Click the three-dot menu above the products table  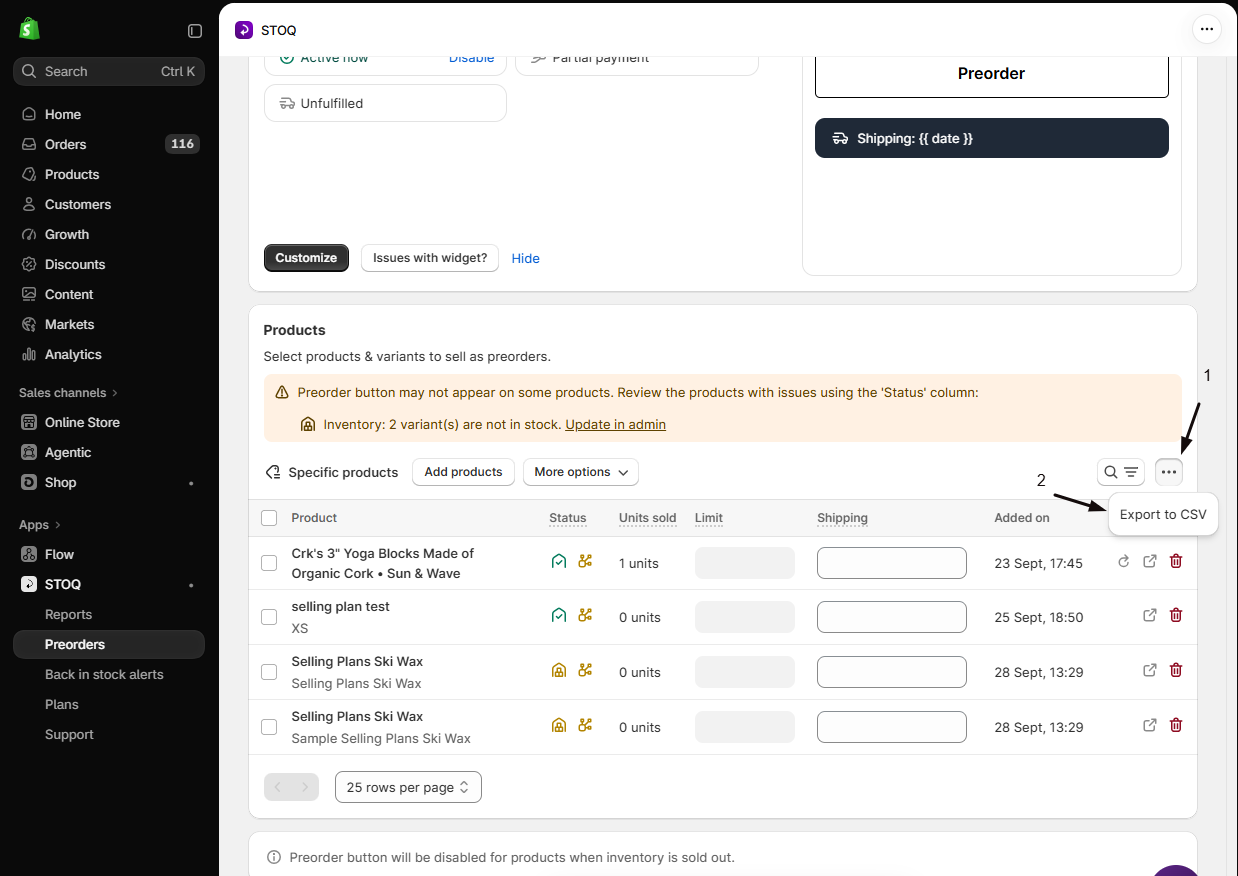tap(1169, 472)
